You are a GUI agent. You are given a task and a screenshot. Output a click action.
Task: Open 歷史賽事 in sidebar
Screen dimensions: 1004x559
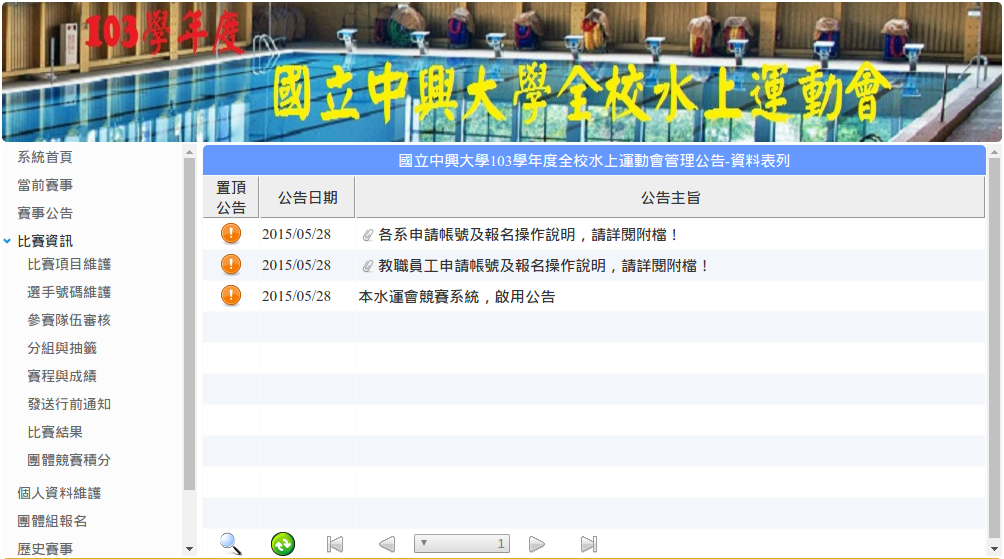[x=45, y=549]
